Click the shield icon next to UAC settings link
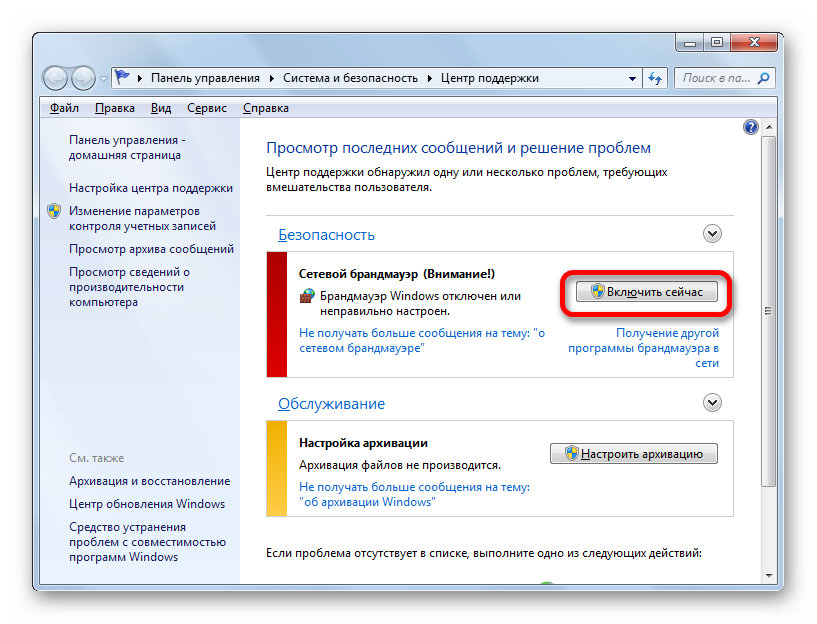The width and height of the screenshot is (817, 624). click(x=54, y=211)
